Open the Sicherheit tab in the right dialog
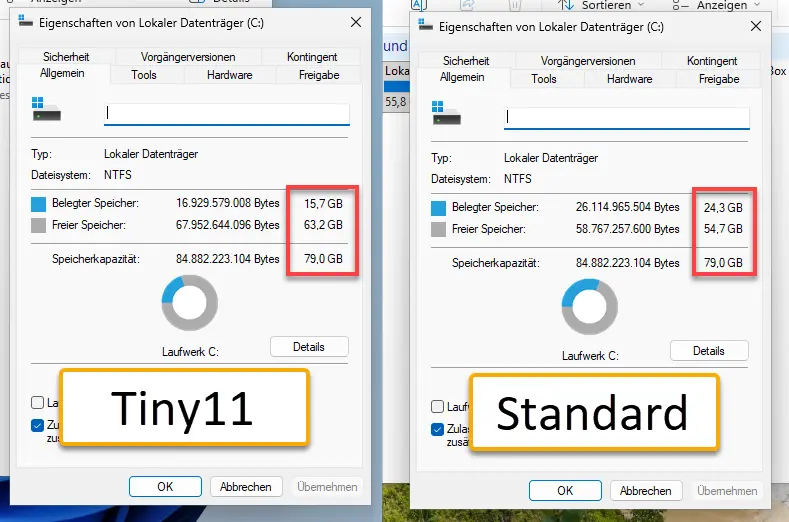This screenshot has width=789, height=522. pos(466,61)
